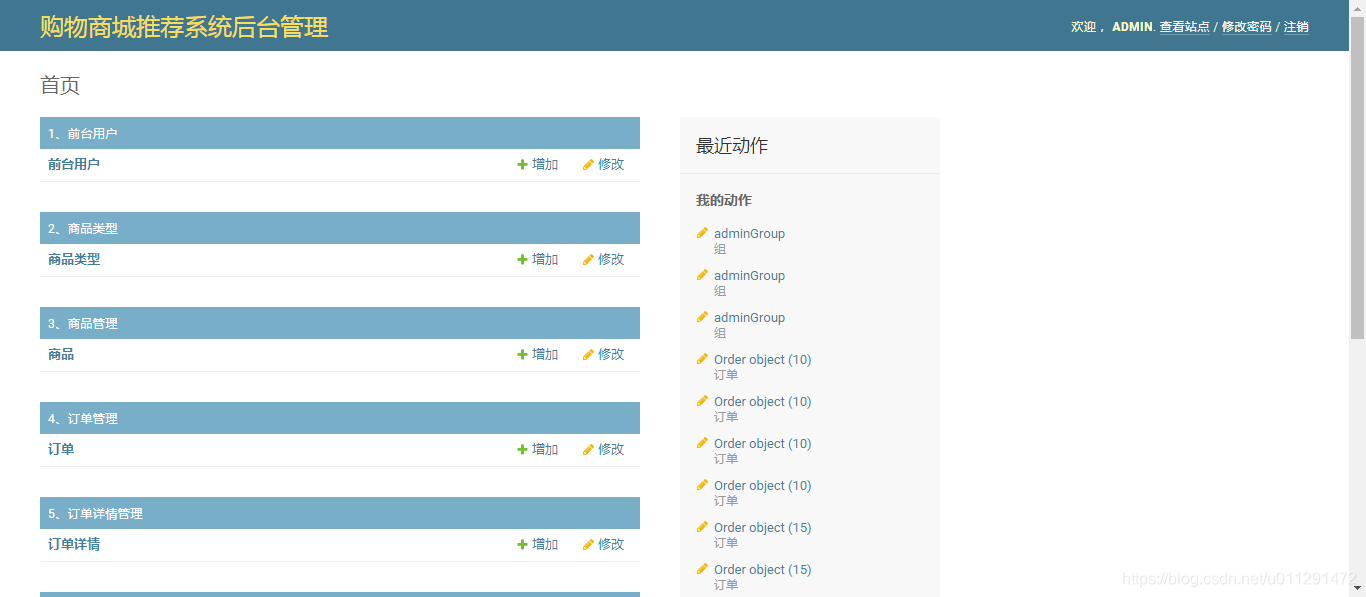Open the 4、订单管理 section header

point(340,418)
